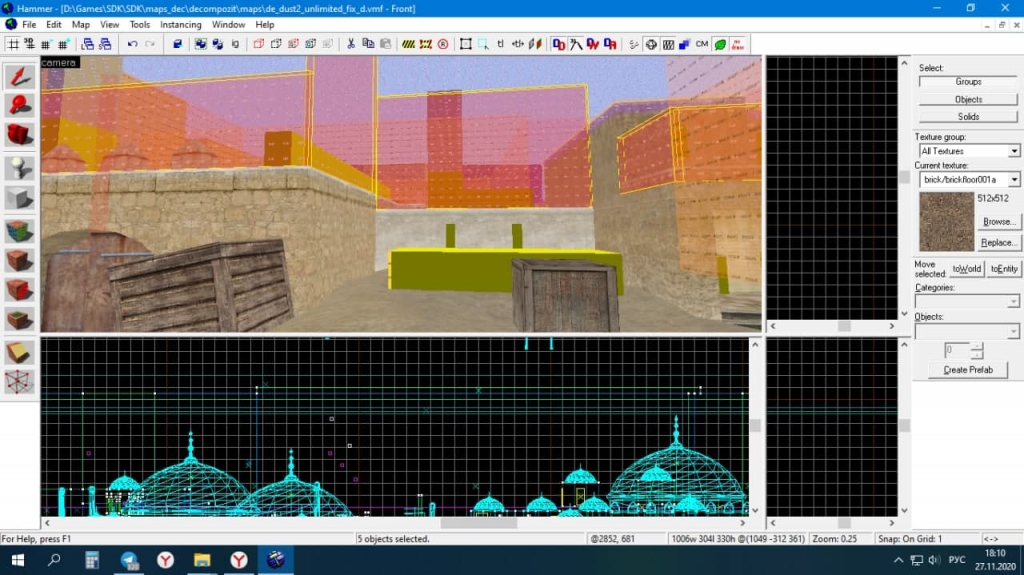This screenshot has width=1024, height=575.
Task: Select the Clipping tool
Action: pyautogui.click(x=20, y=352)
